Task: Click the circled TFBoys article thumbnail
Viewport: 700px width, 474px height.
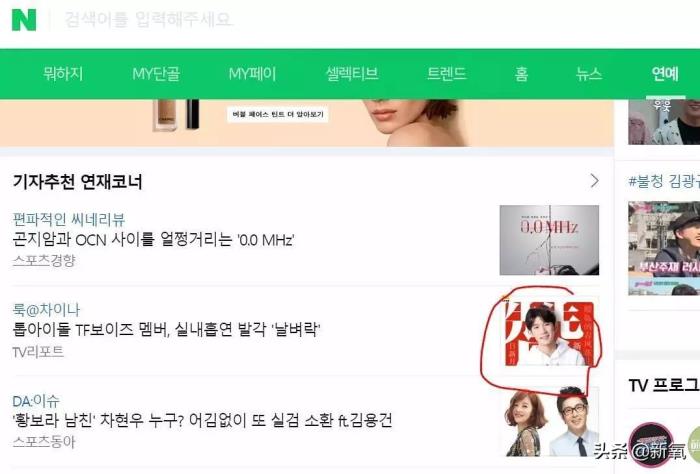Action: (550, 333)
